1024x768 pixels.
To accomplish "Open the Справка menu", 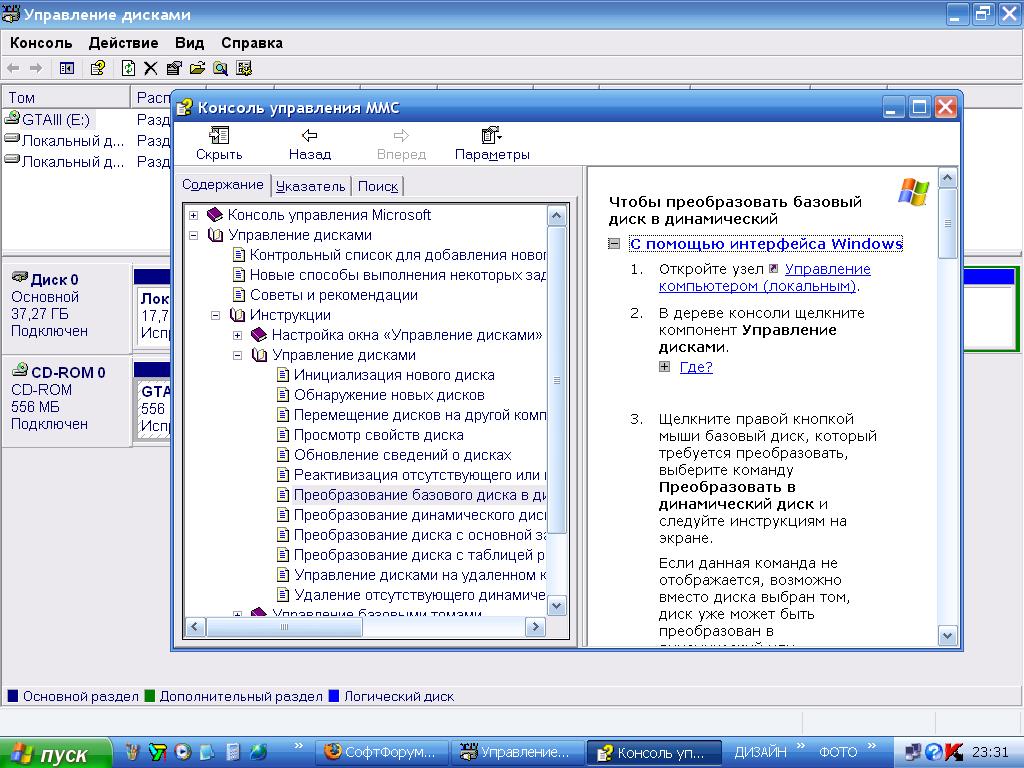I will [x=252, y=43].
